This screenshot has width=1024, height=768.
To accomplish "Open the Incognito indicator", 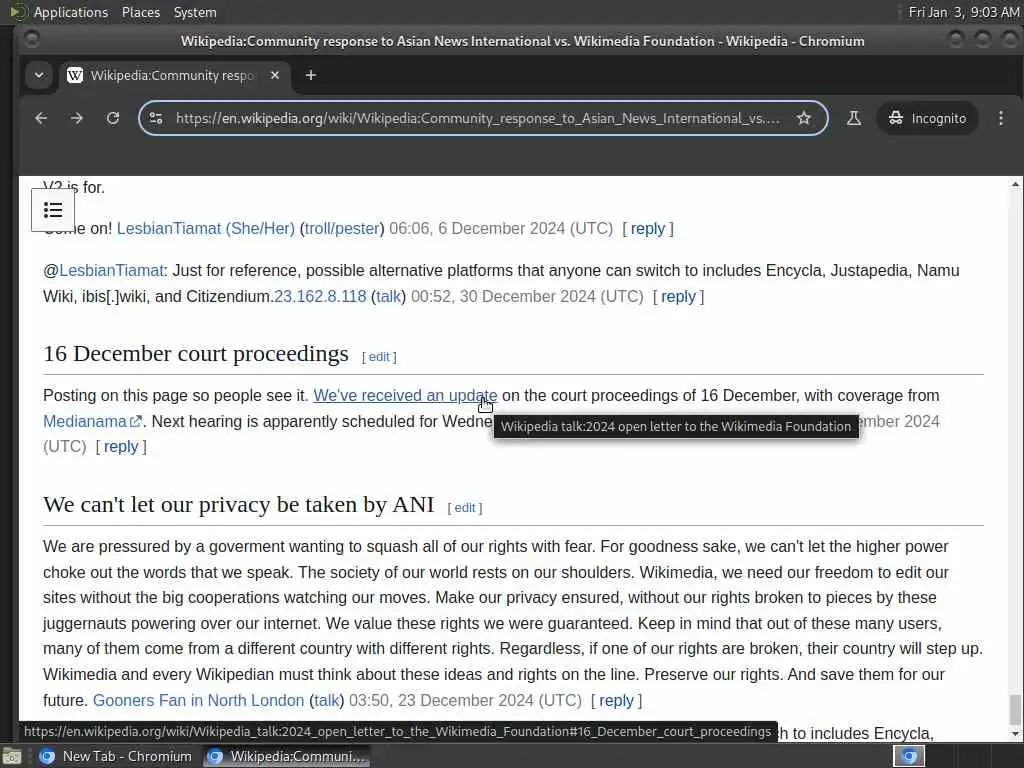I will [927, 118].
